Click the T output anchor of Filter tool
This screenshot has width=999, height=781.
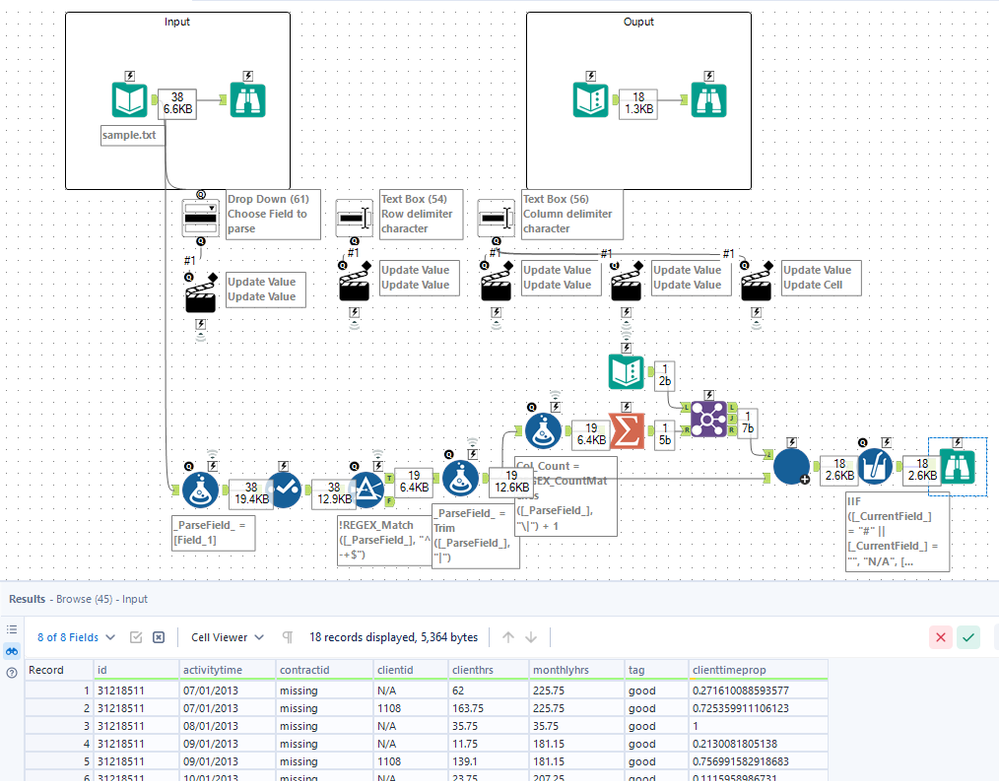[x=389, y=478]
